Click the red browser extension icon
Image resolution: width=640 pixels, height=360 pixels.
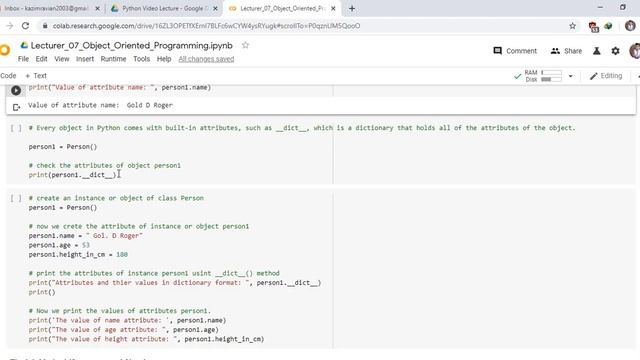coord(593,27)
